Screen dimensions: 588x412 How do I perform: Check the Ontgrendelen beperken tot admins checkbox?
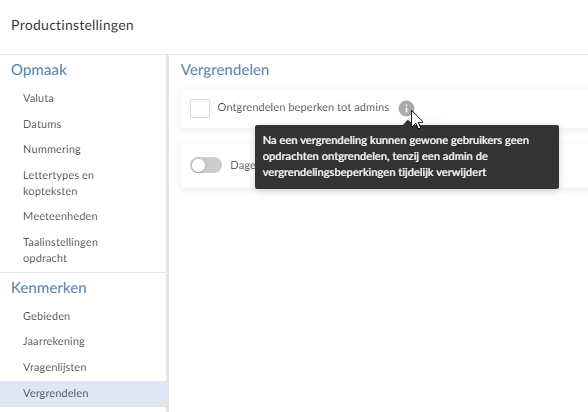tap(200, 108)
